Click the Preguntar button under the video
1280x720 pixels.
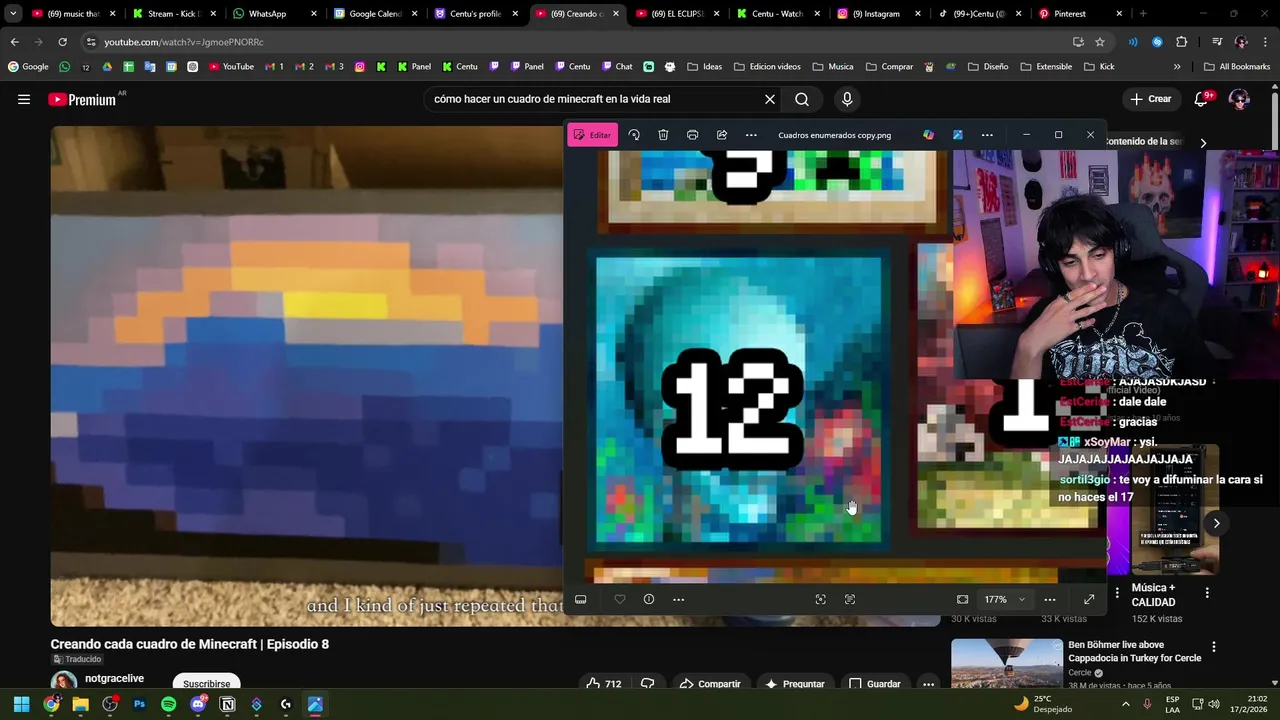795,684
